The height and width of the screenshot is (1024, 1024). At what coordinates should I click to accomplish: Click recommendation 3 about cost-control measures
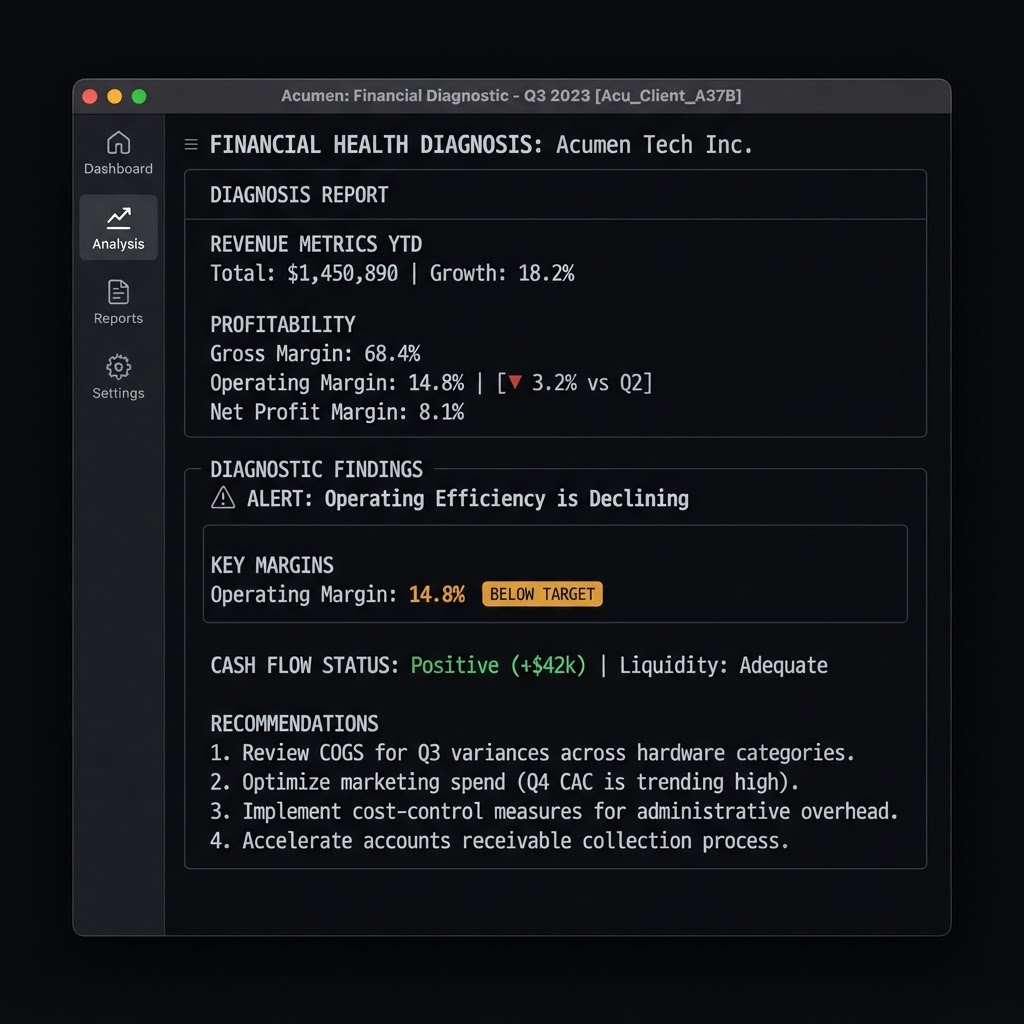(x=554, y=812)
